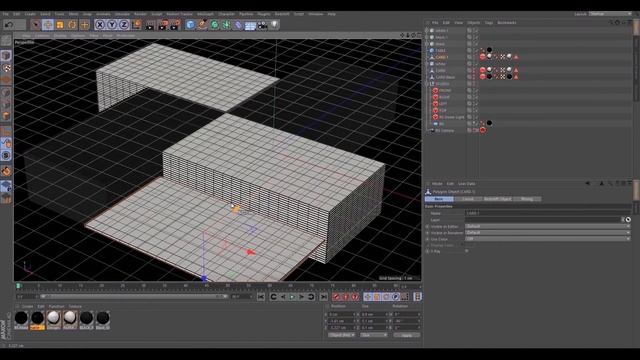Open the Floor environment icon
The width and height of the screenshot is (640, 360).
tap(250, 25)
